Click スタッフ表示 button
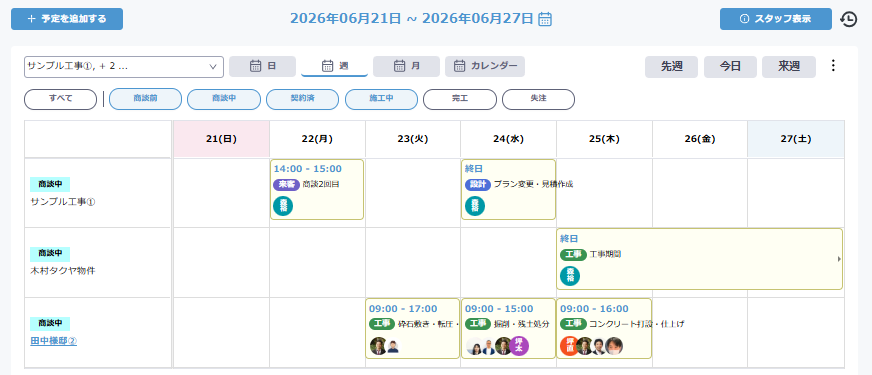Image resolution: width=872 pixels, height=375 pixels. pyautogui.click(x=776, y=19)
